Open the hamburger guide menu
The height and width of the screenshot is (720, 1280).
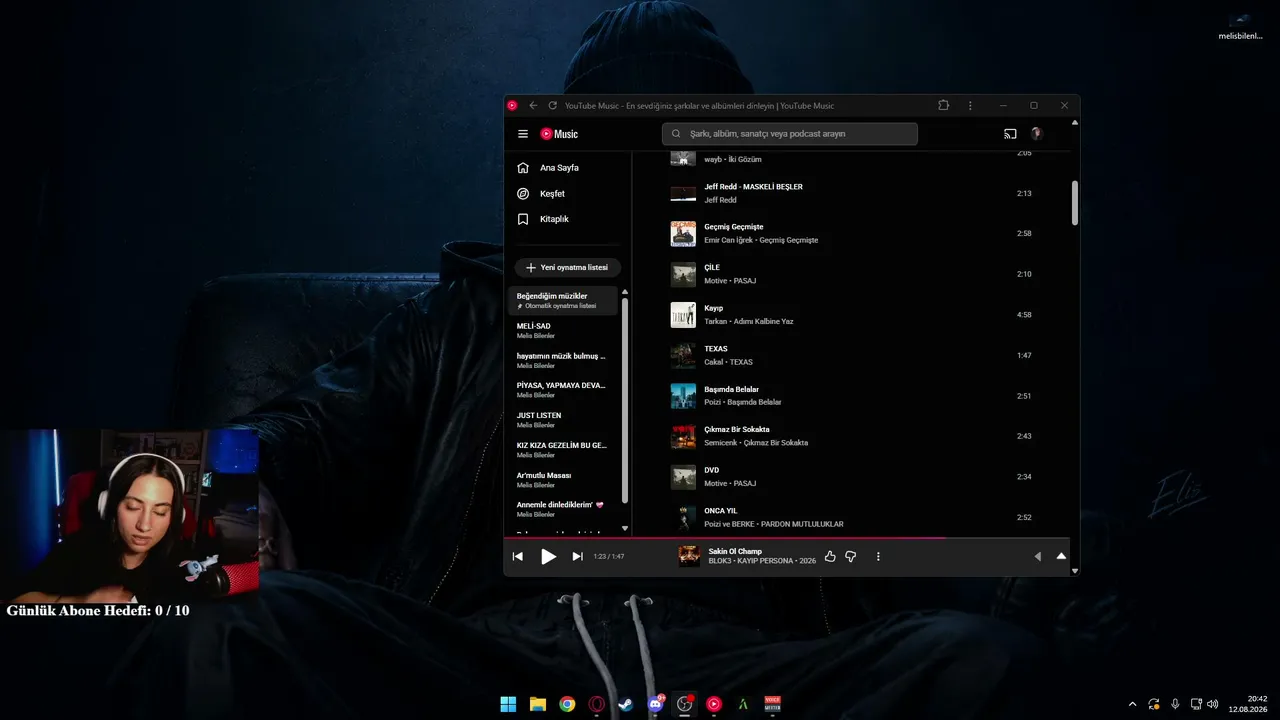[x=523, y=134]
